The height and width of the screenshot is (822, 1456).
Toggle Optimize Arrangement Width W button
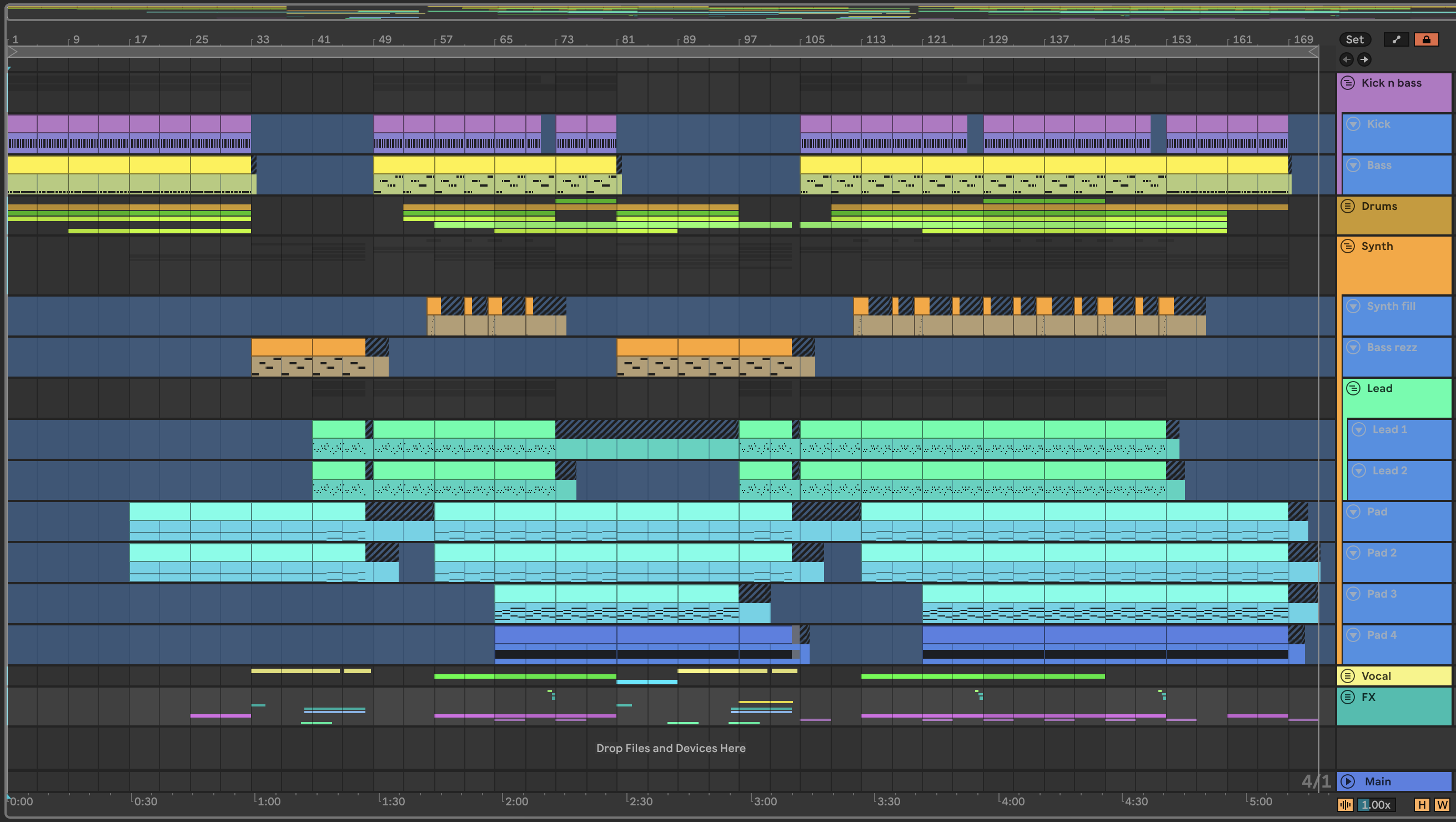[x=1442, y=804]
